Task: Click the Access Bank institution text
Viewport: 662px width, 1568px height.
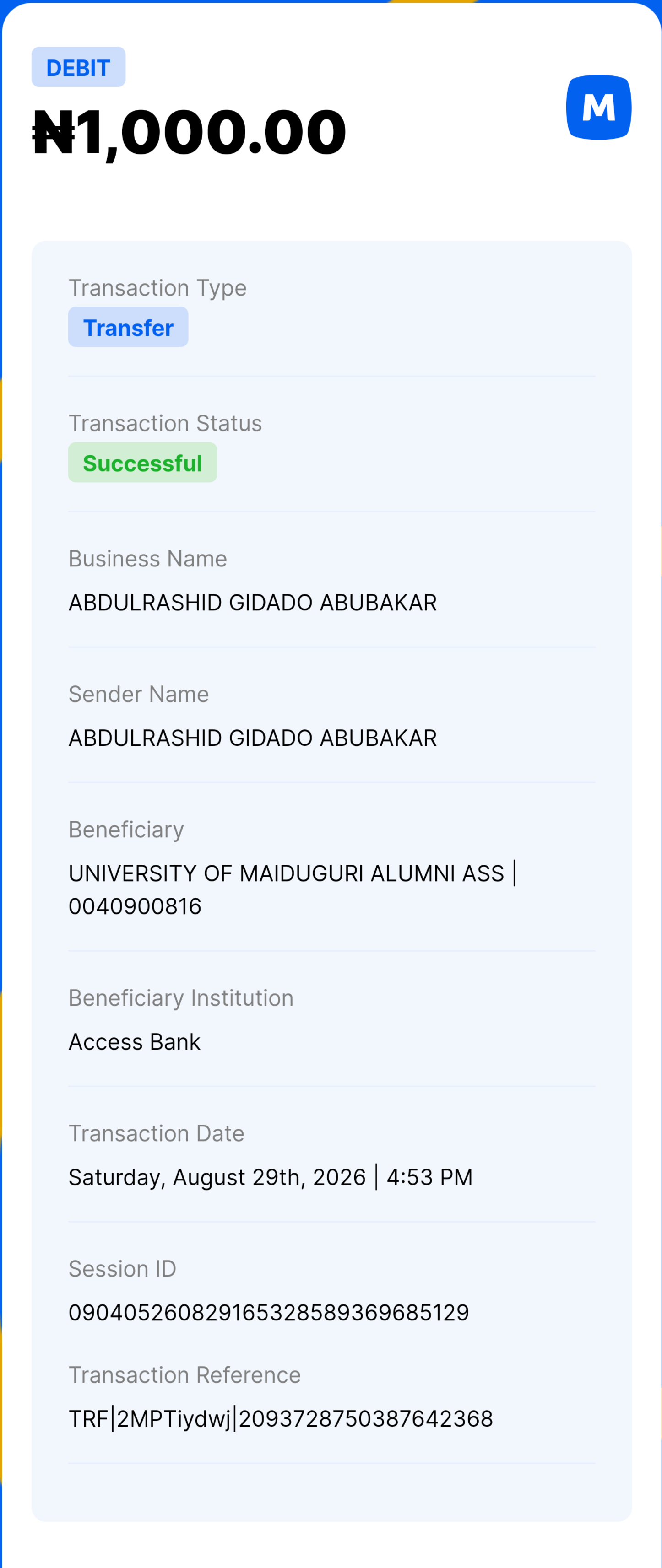Action: pos(135,1041)
